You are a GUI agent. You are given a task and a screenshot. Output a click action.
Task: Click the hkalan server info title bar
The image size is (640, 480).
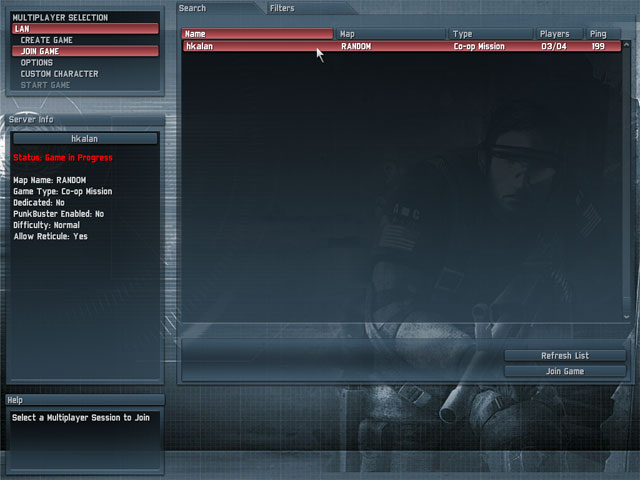(85, 139)
